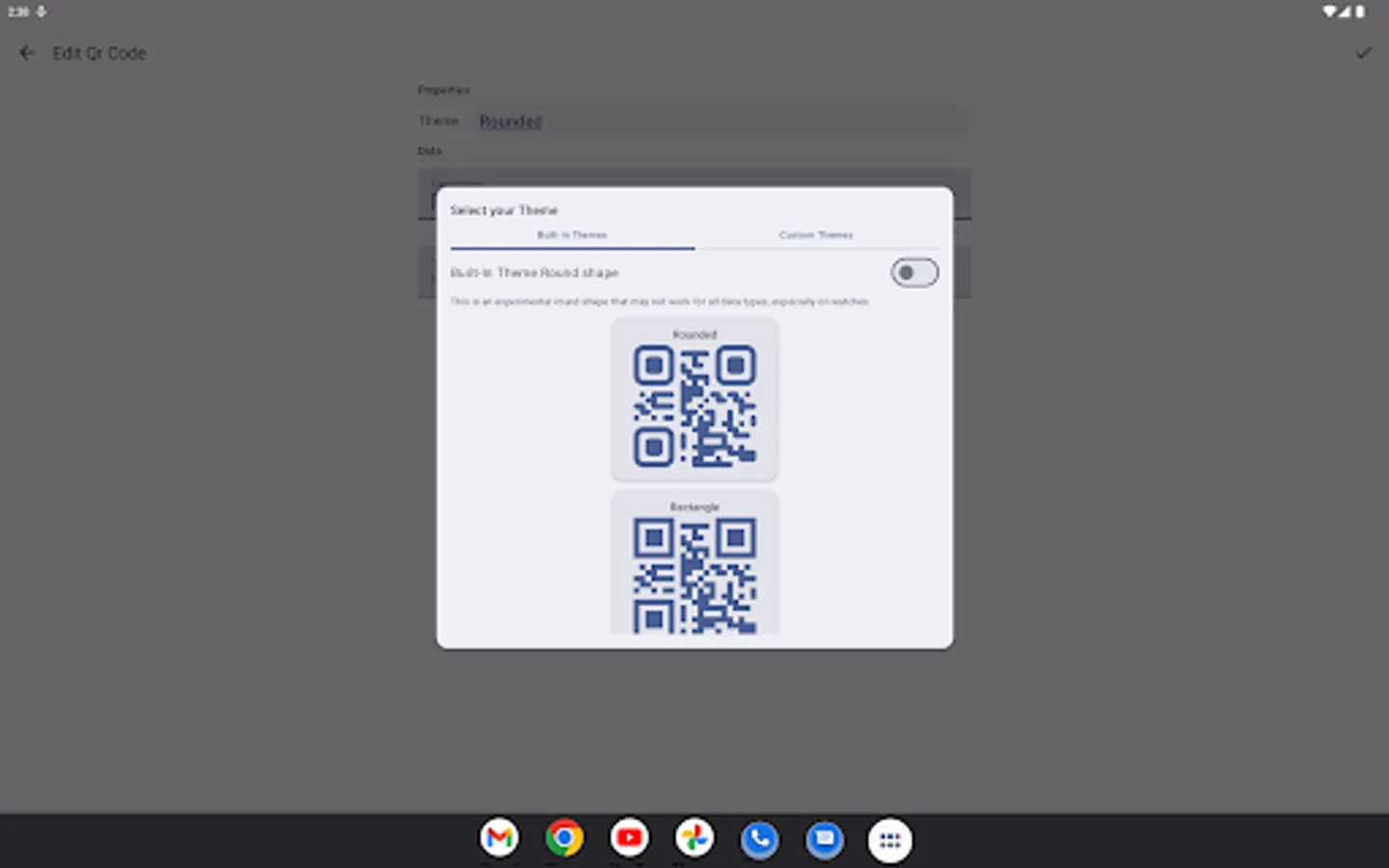Open the Theme field showing Rounded
1389x868 pixels.
click(722, 122)
